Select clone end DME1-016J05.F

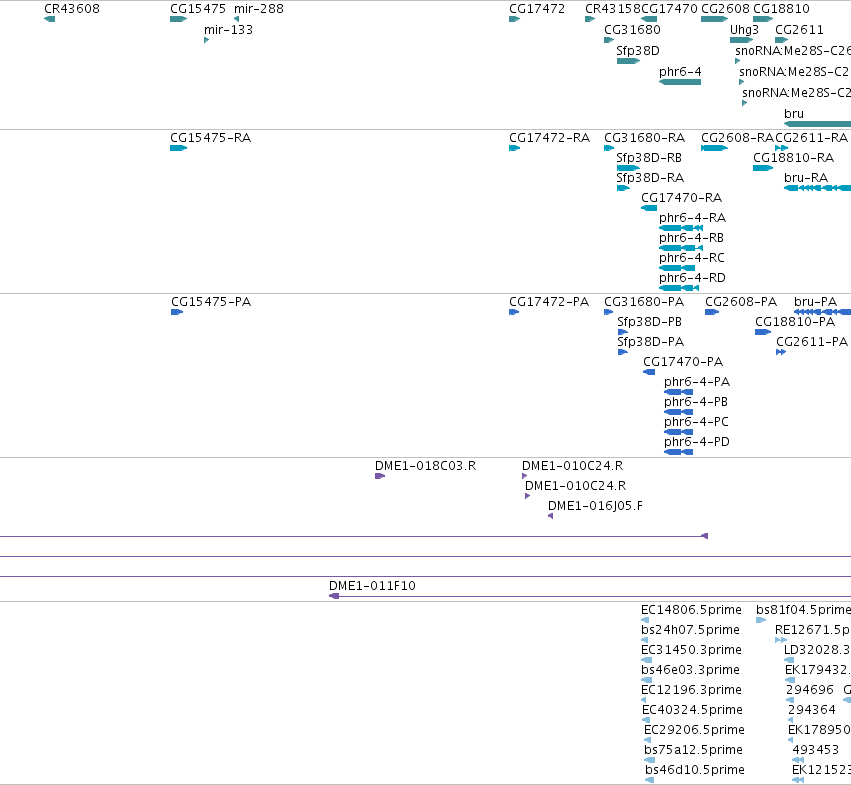click(x=595, y=507)
